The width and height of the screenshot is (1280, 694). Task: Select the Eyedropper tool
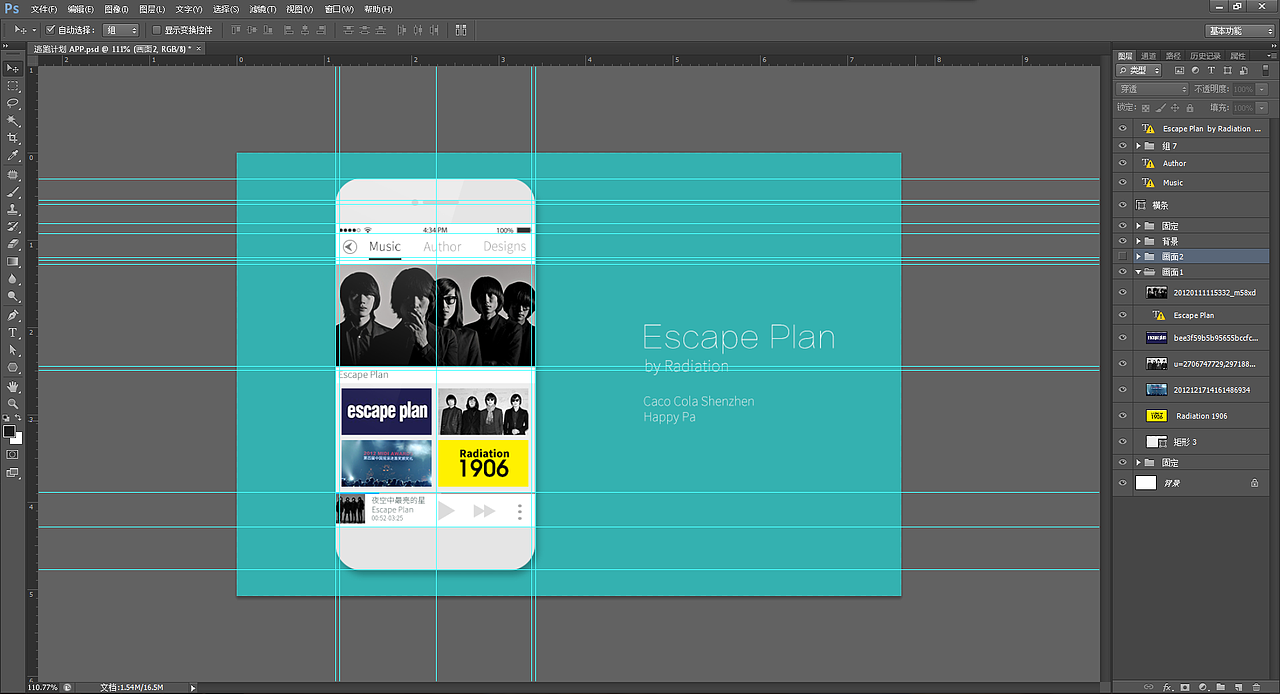tap(13, 156)
